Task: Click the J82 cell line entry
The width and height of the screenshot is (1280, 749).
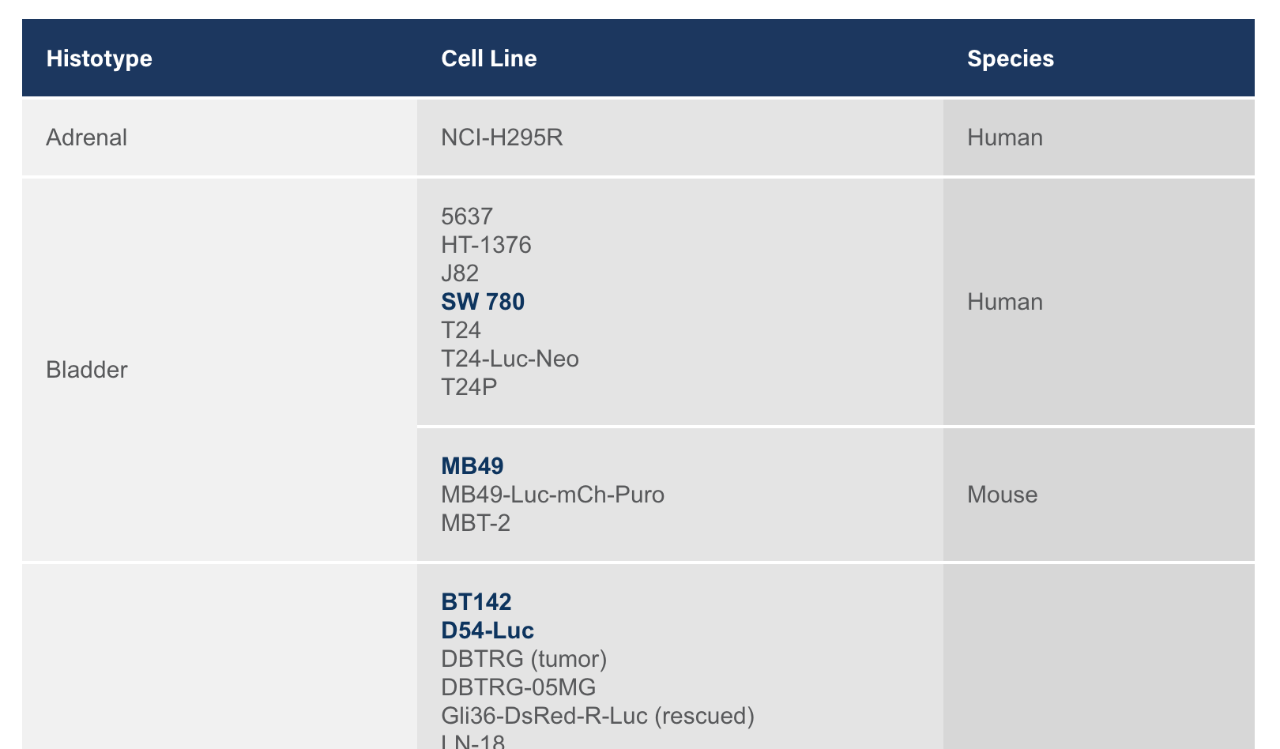Action: click(x=460, y=273)
